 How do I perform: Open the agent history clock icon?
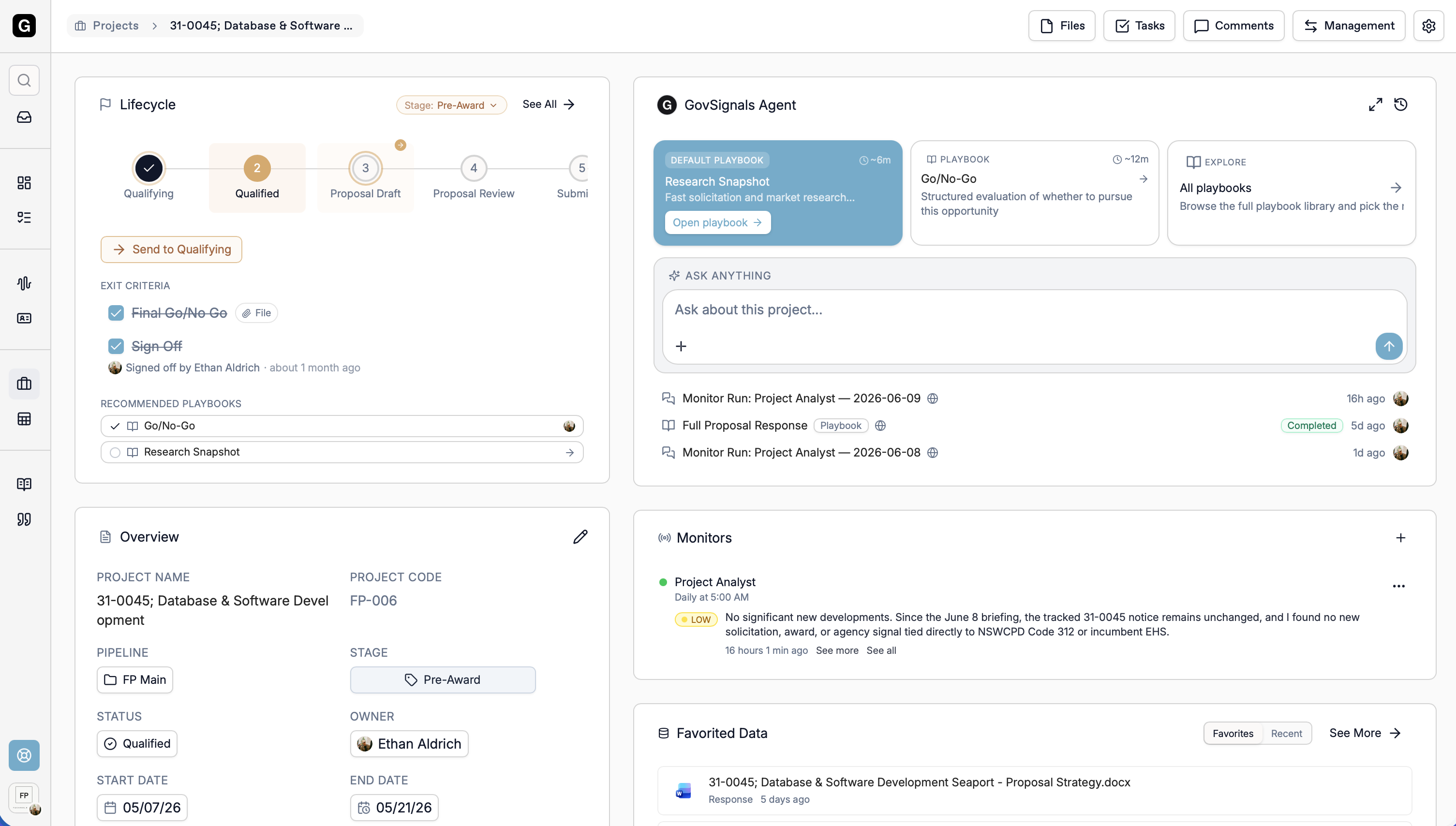1400,104
